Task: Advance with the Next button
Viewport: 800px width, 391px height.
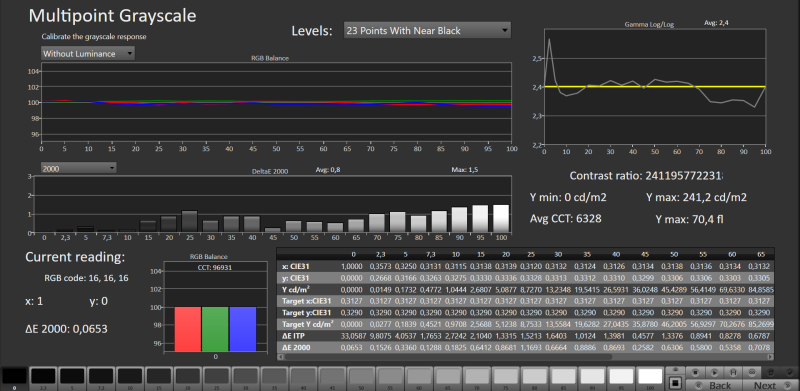Action: (771, 385)
